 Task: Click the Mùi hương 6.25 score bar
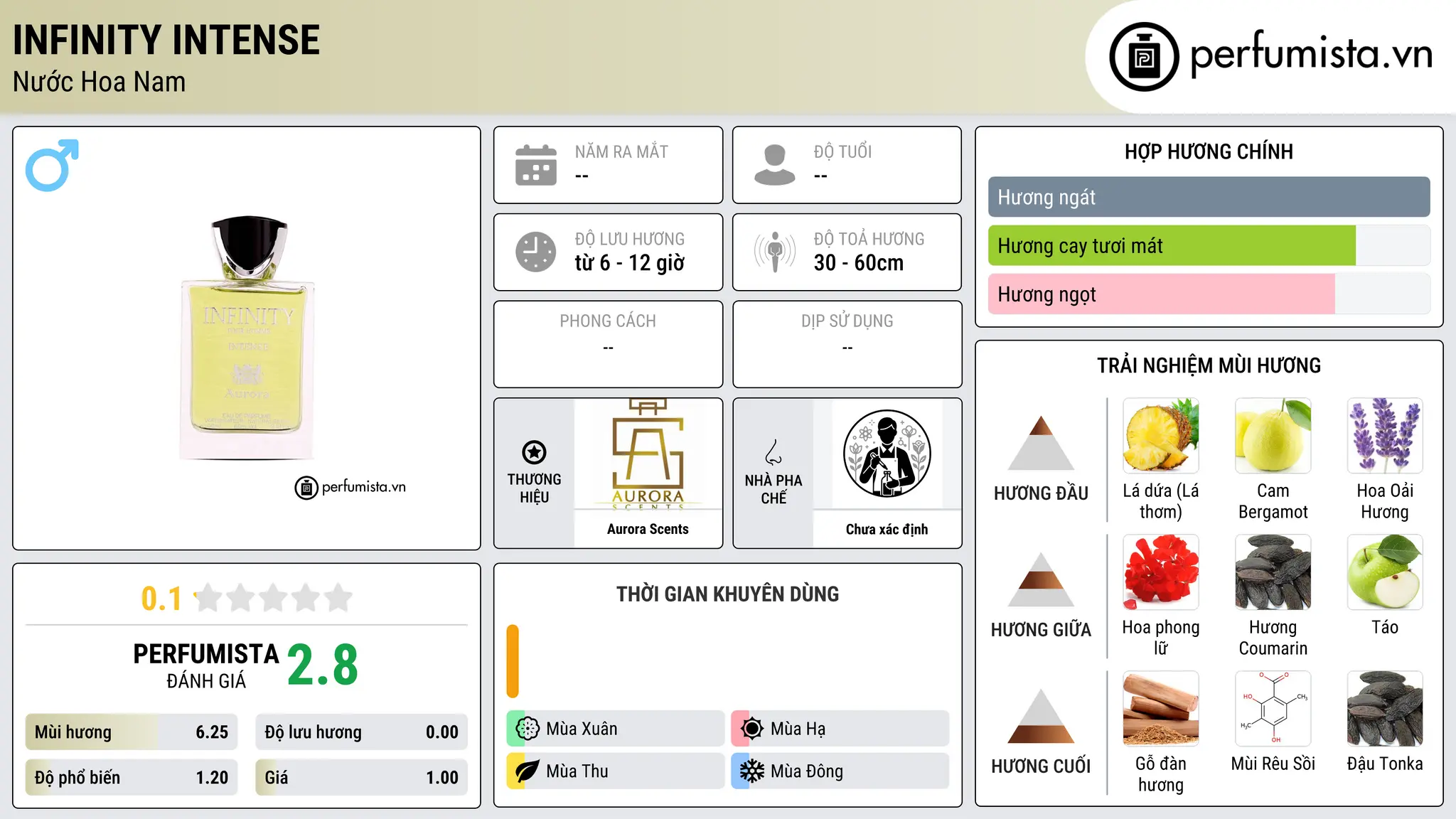[x=132, y=732]
